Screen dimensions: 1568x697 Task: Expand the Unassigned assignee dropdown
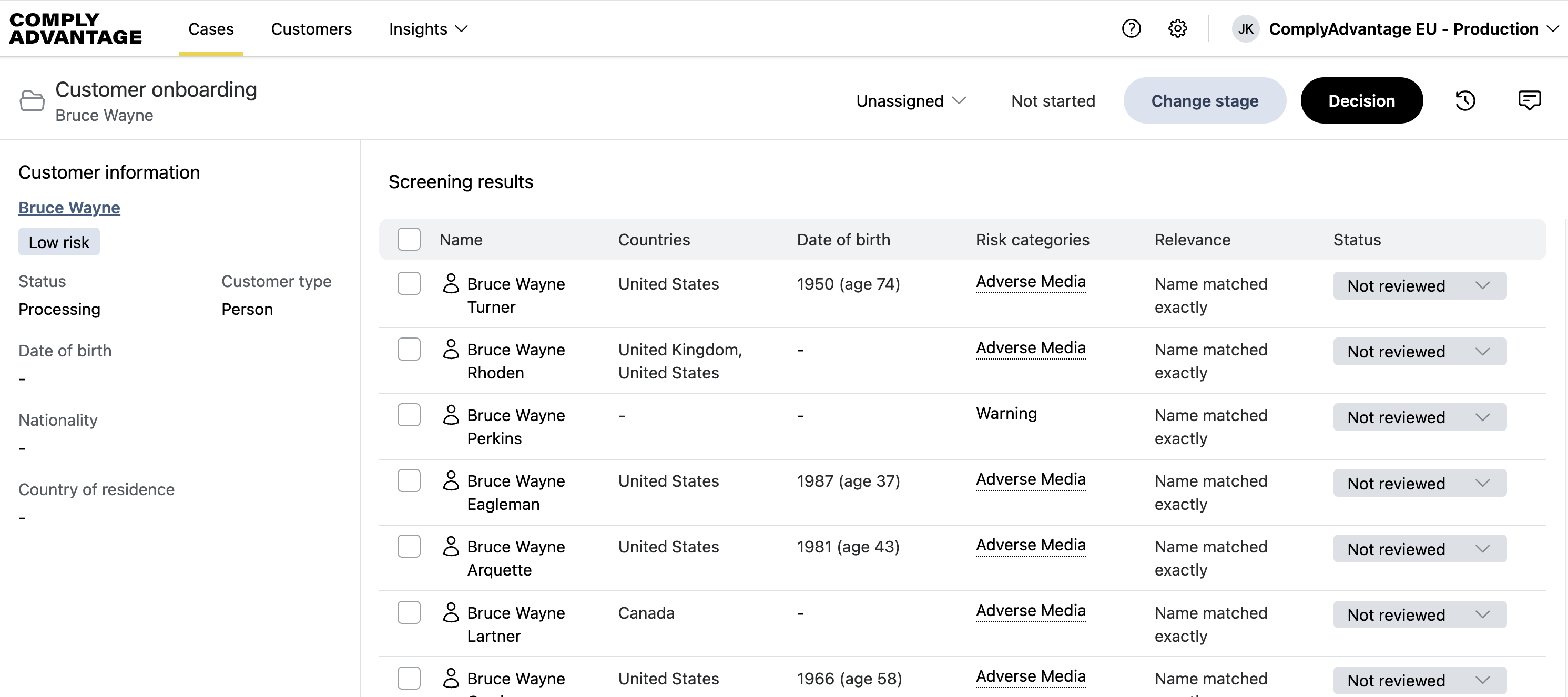(x=911, y=100)
